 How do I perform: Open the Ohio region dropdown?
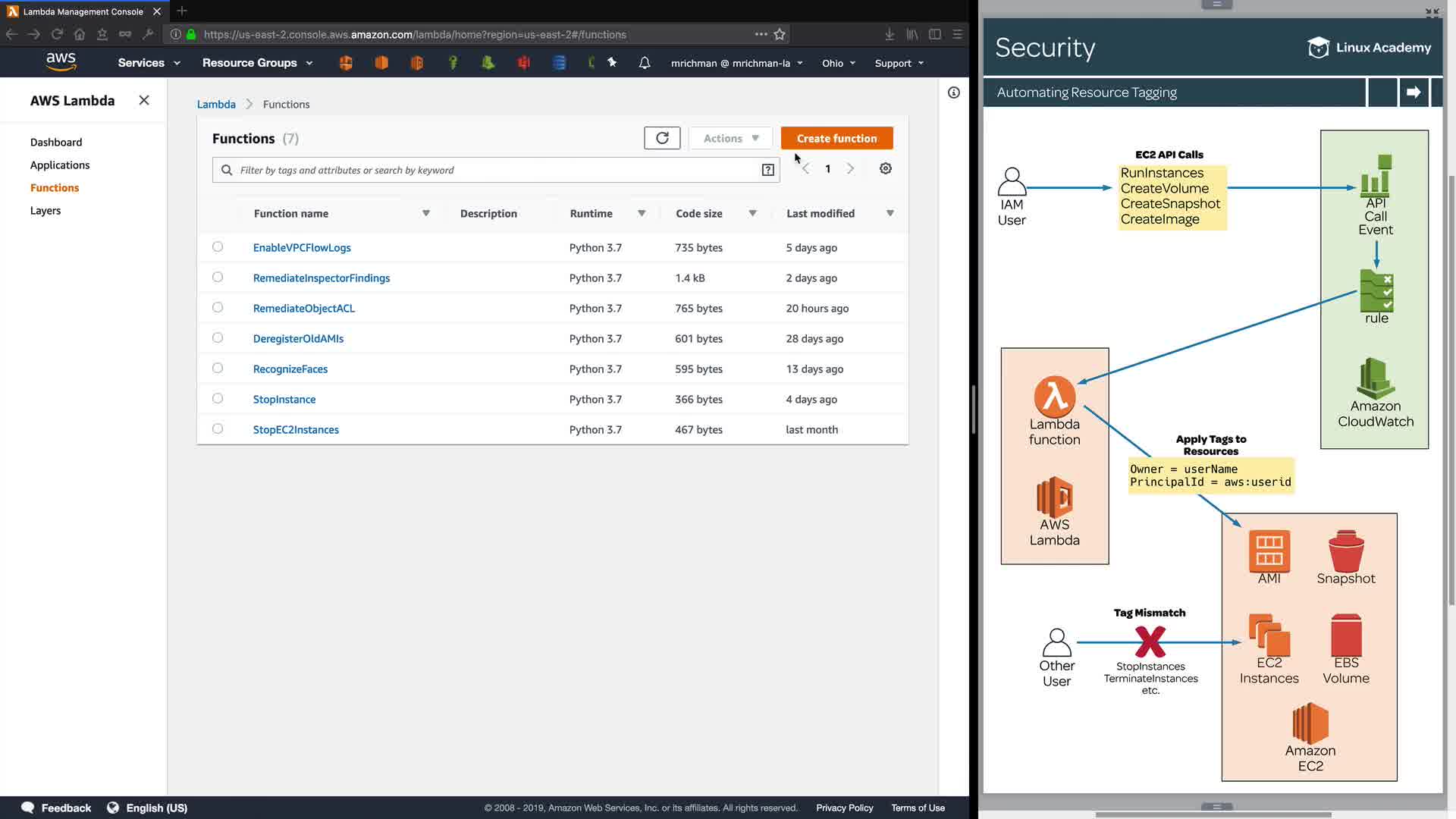(838, 63)
